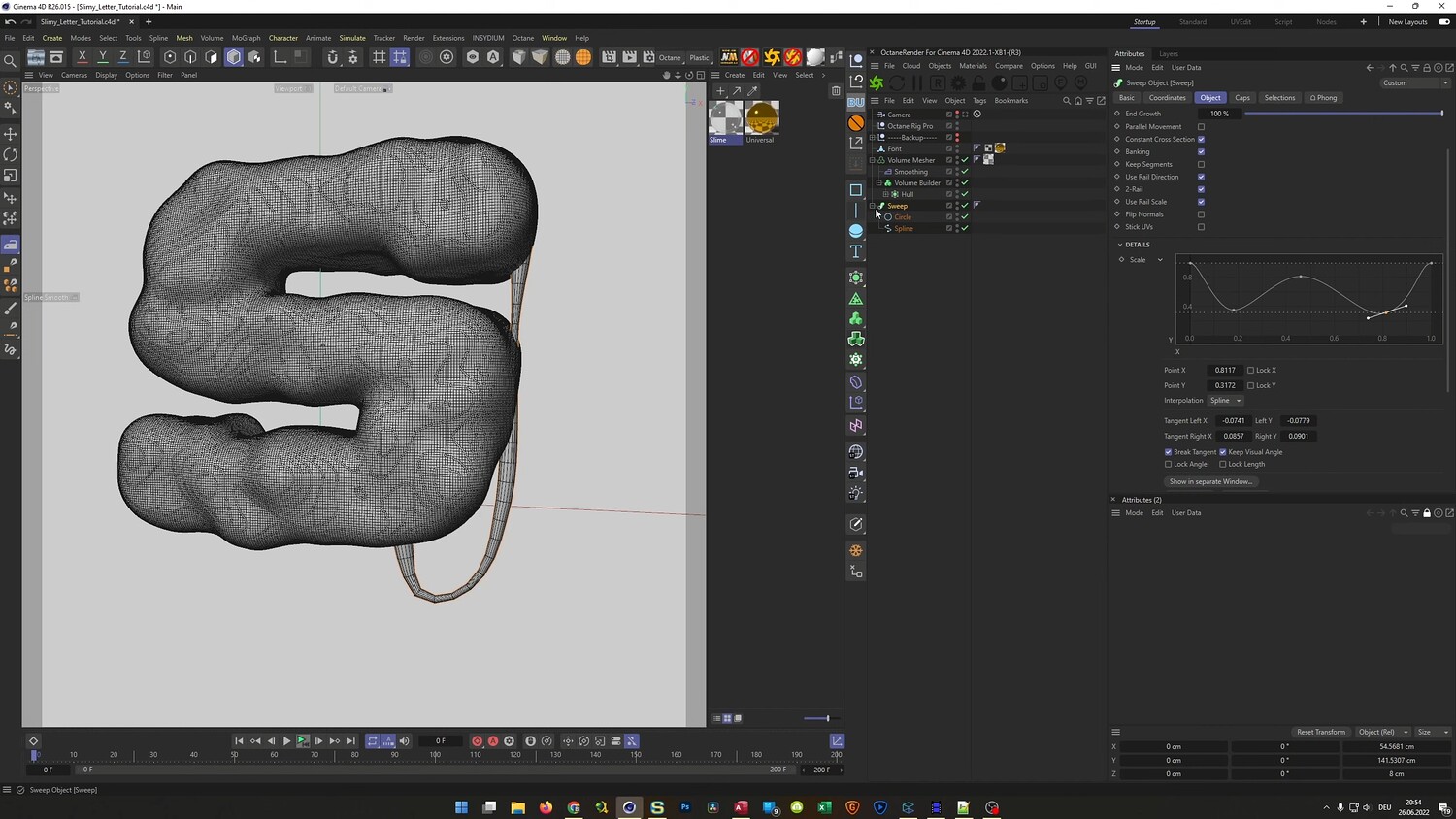Select the Text spline tool icon

(x=856, y=252)
